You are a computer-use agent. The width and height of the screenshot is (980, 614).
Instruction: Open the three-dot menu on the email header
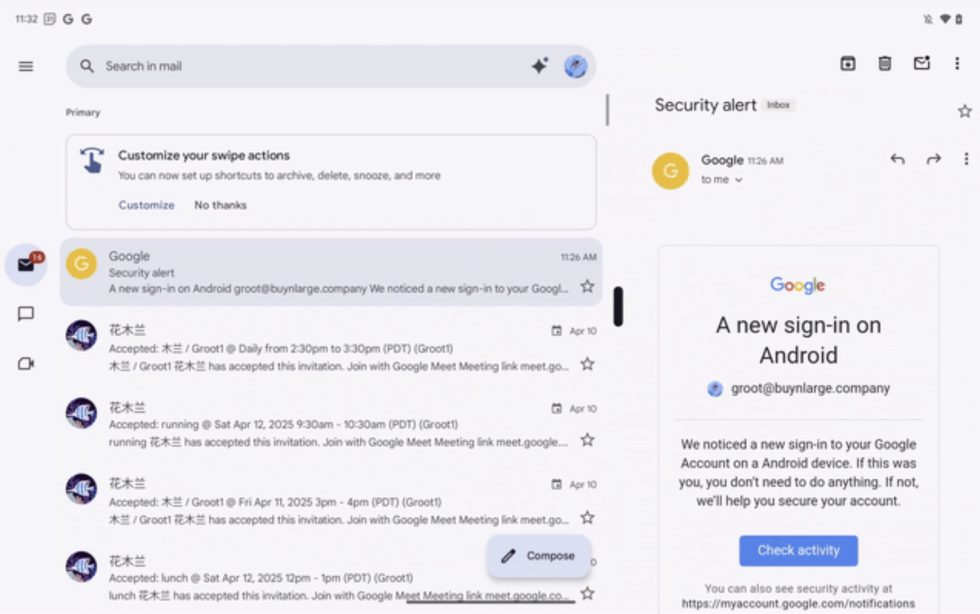coord(964,158)
